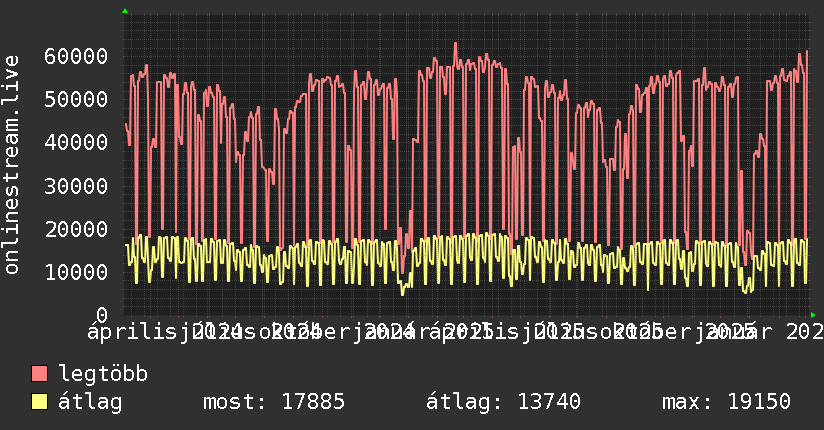
Task: Click the 10000 y-axis label
Action: [x=76, y=272]
